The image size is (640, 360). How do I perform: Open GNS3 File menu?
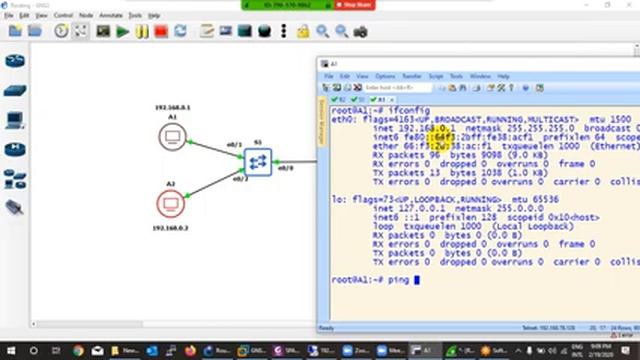click(9, 16)
